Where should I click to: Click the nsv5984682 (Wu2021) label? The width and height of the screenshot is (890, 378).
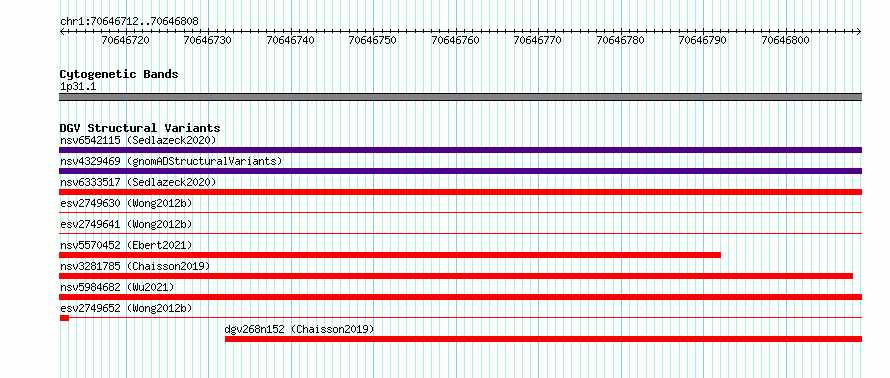117,287
